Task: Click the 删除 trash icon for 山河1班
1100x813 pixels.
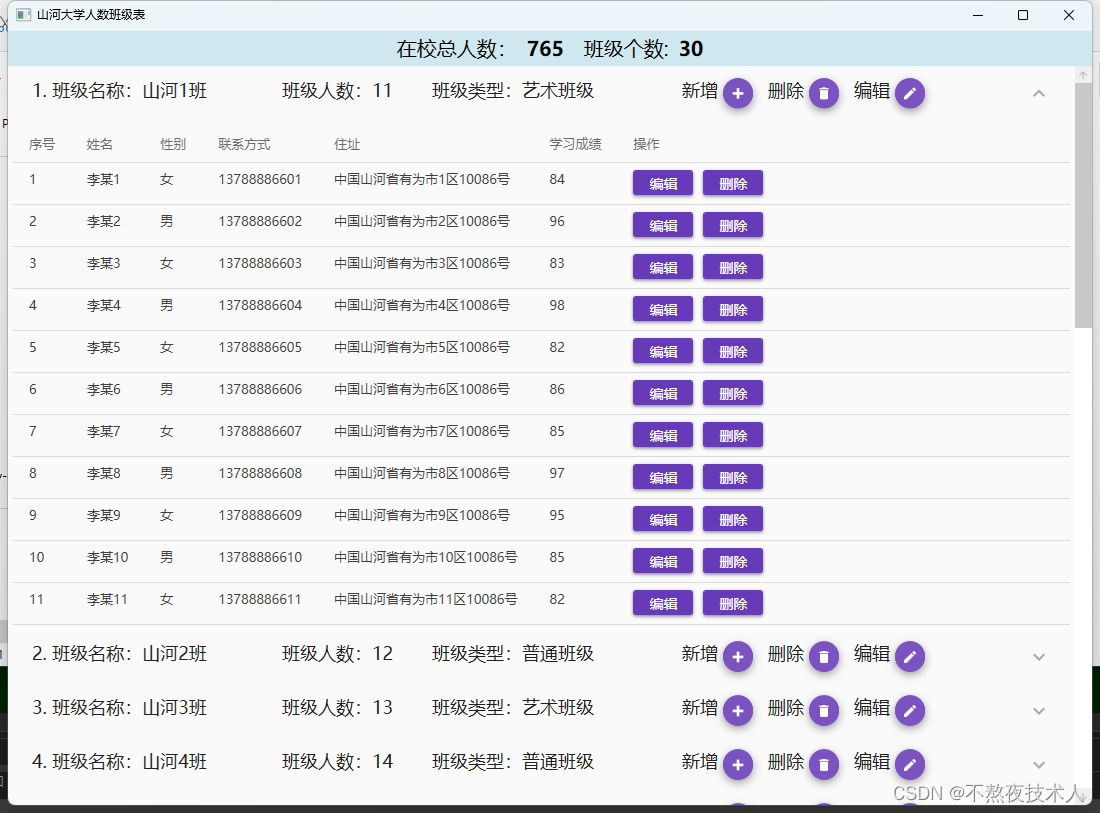Action: [x=824, y=92]
